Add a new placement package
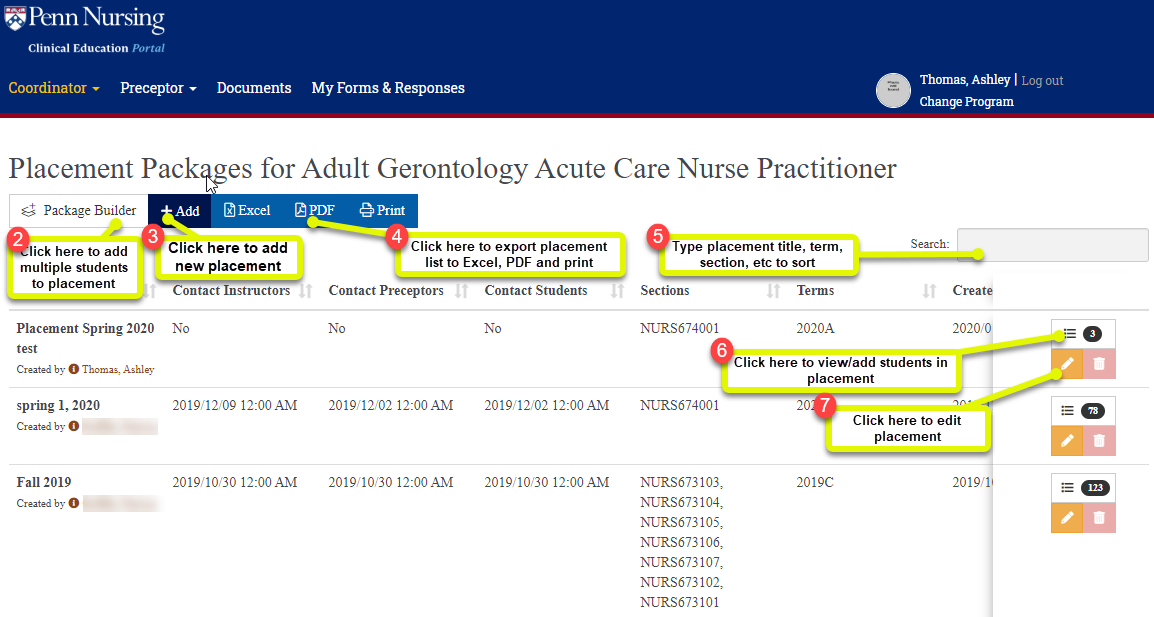This screenshot has height=617, width=1154. point(180,211)
